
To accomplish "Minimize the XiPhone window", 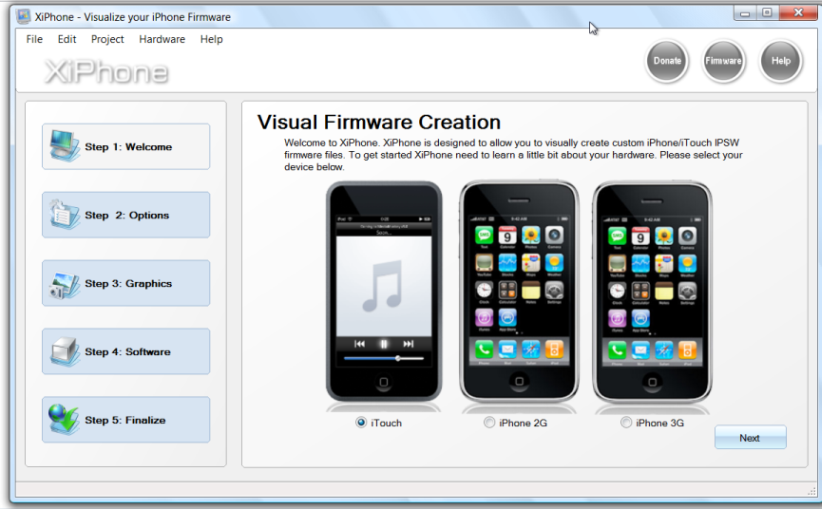I will pos(745,13).
